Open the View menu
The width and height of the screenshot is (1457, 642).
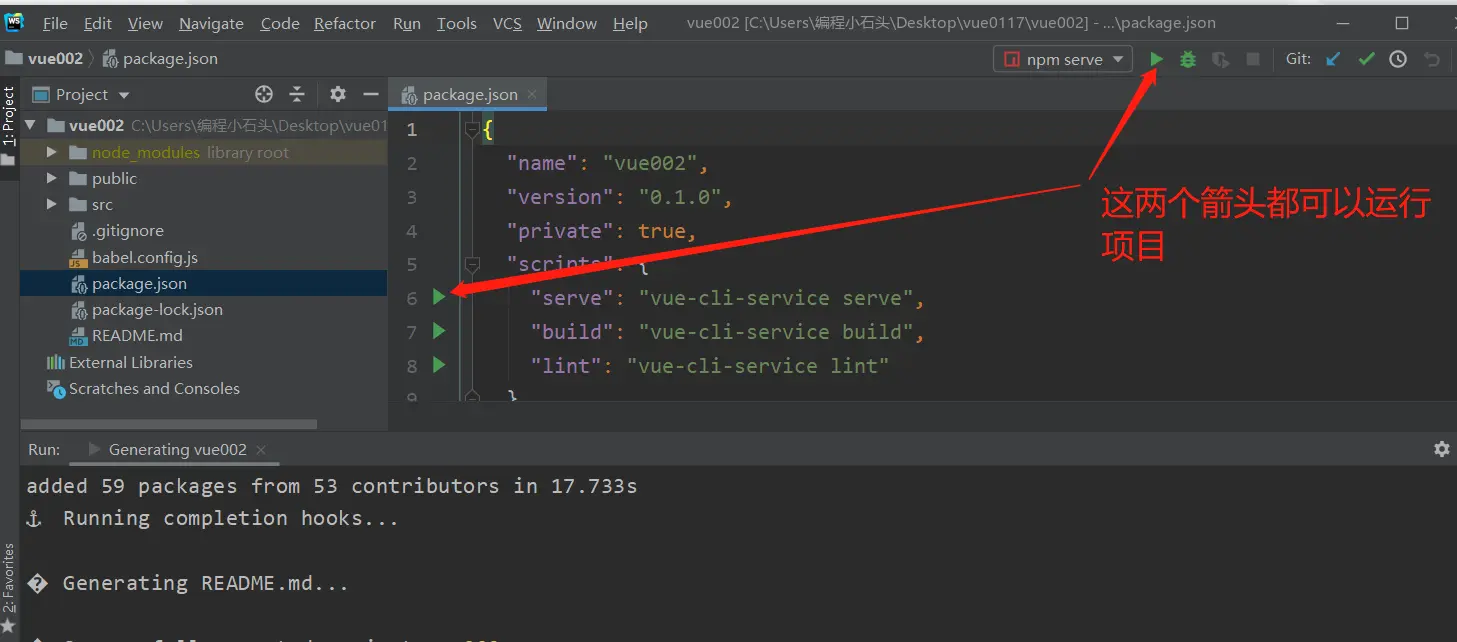(145, 23)
